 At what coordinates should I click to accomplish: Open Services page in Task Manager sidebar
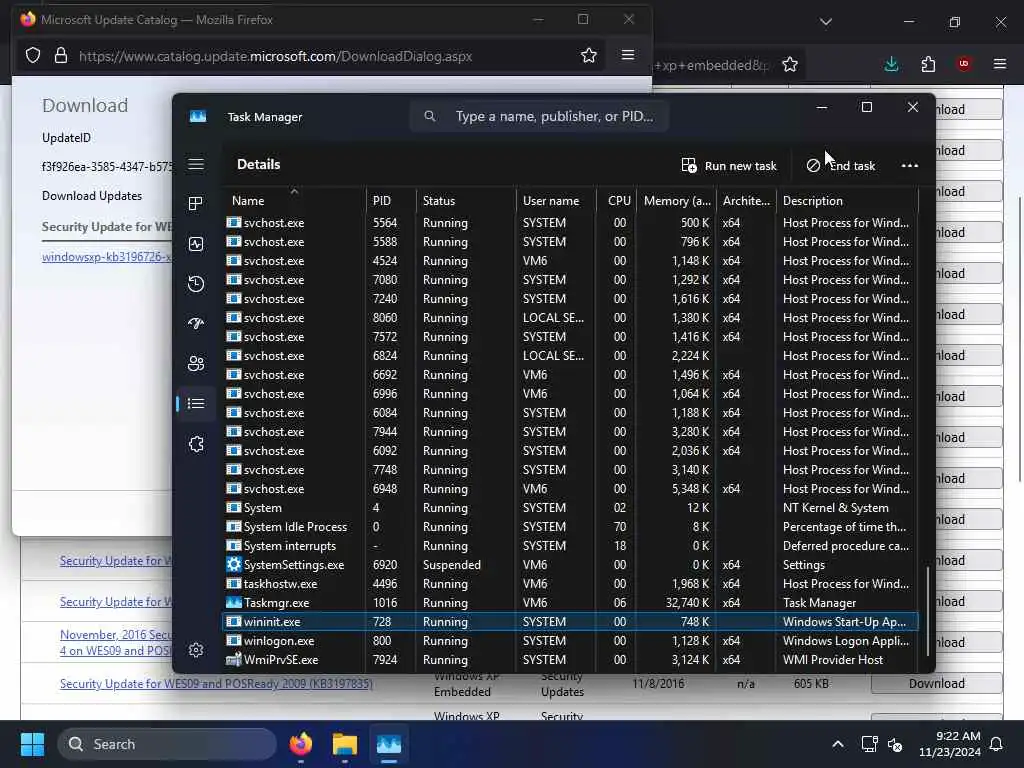(196, 444)
